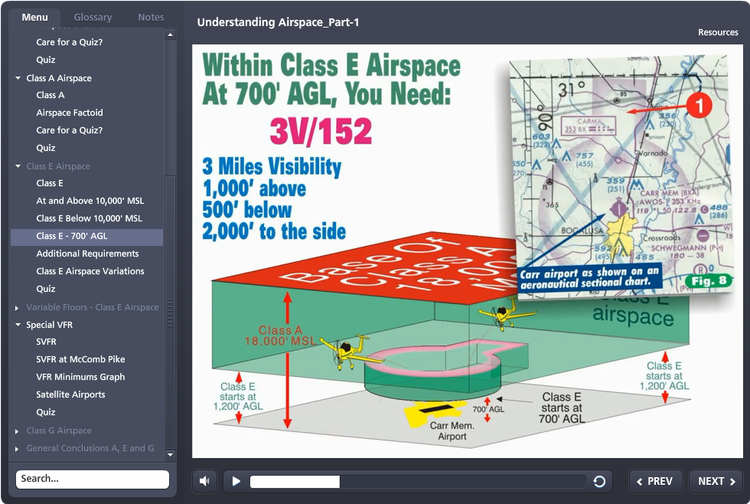This screenshot has height=504, width=750.
Task: Open the Resources link
Action: click(718, 32)
